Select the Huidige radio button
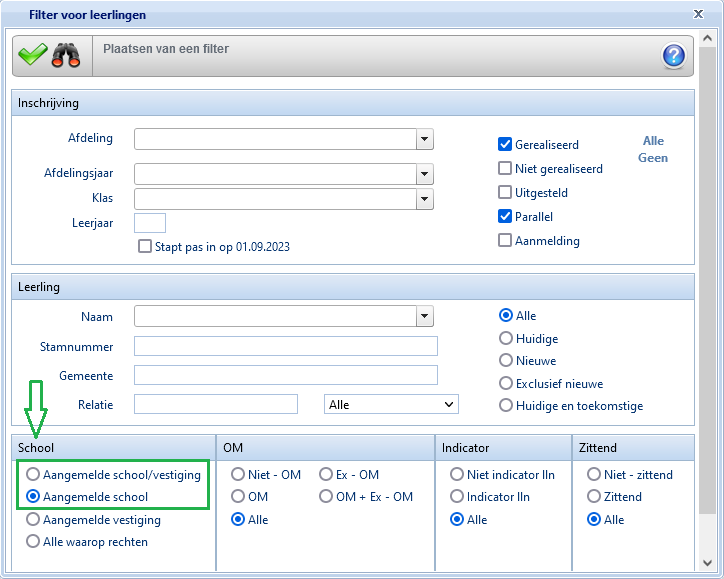This screenshot has height=579, width=724. [x=506, y=339]
